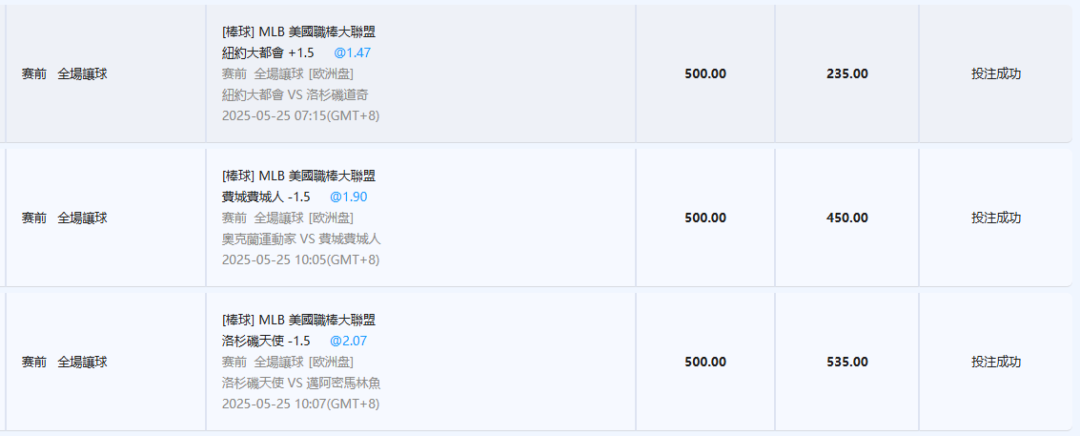
Task: Click the 2025-05-25 07:15(GMT+8) match time
Action: (x=300, y=116)
